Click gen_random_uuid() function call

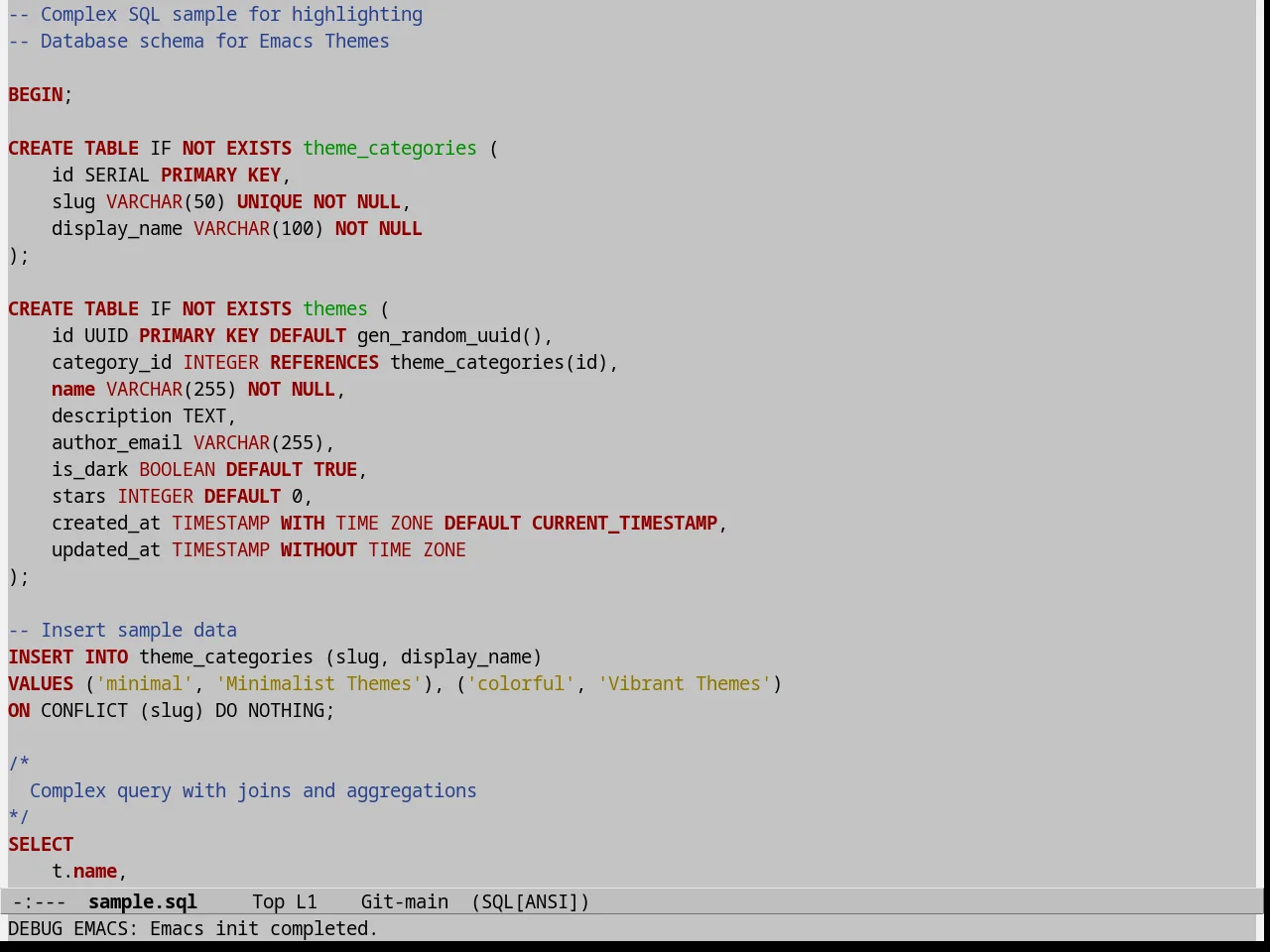point(449,335)
